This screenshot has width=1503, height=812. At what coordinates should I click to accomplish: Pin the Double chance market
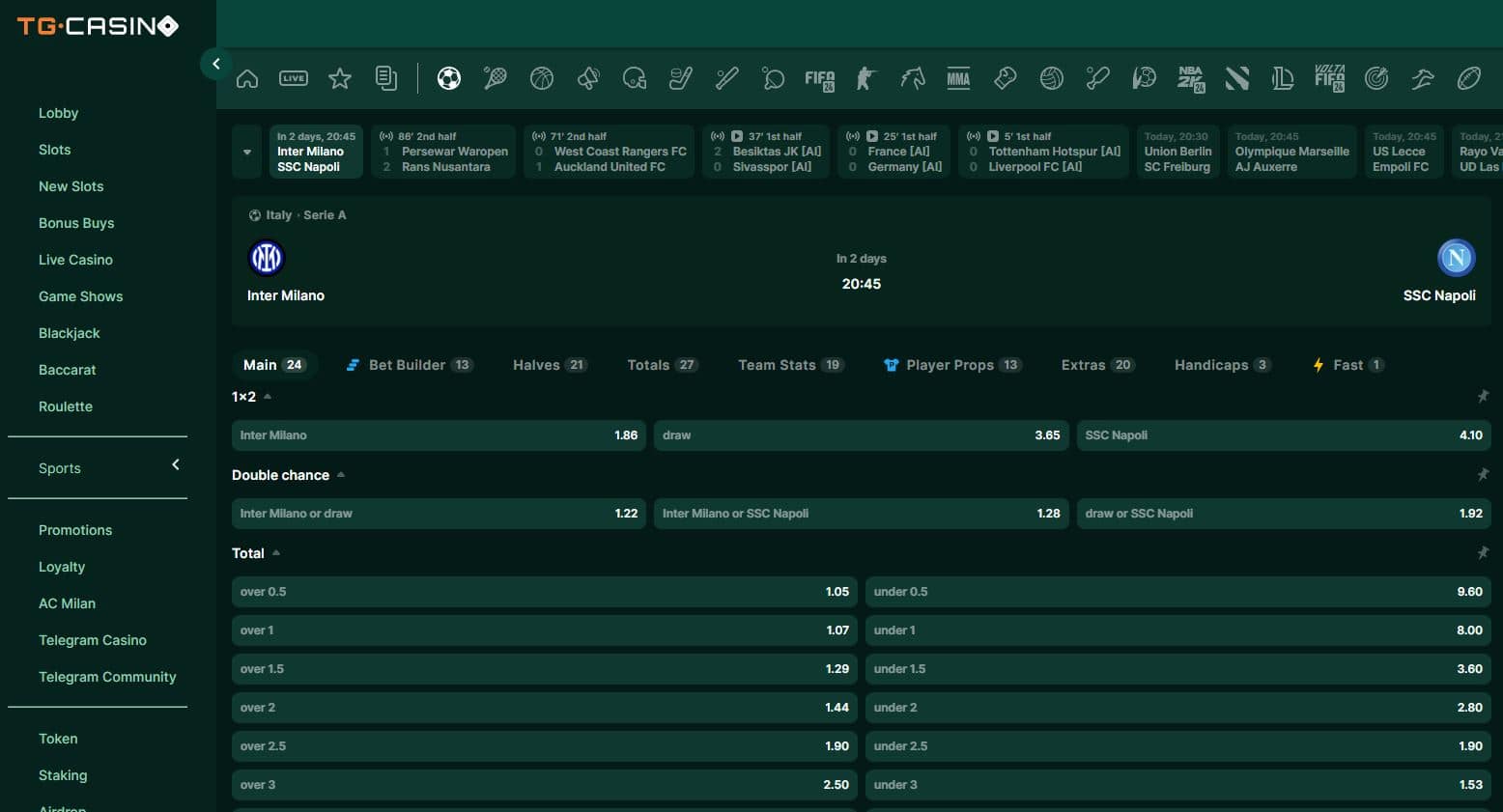coord(1483,474)
